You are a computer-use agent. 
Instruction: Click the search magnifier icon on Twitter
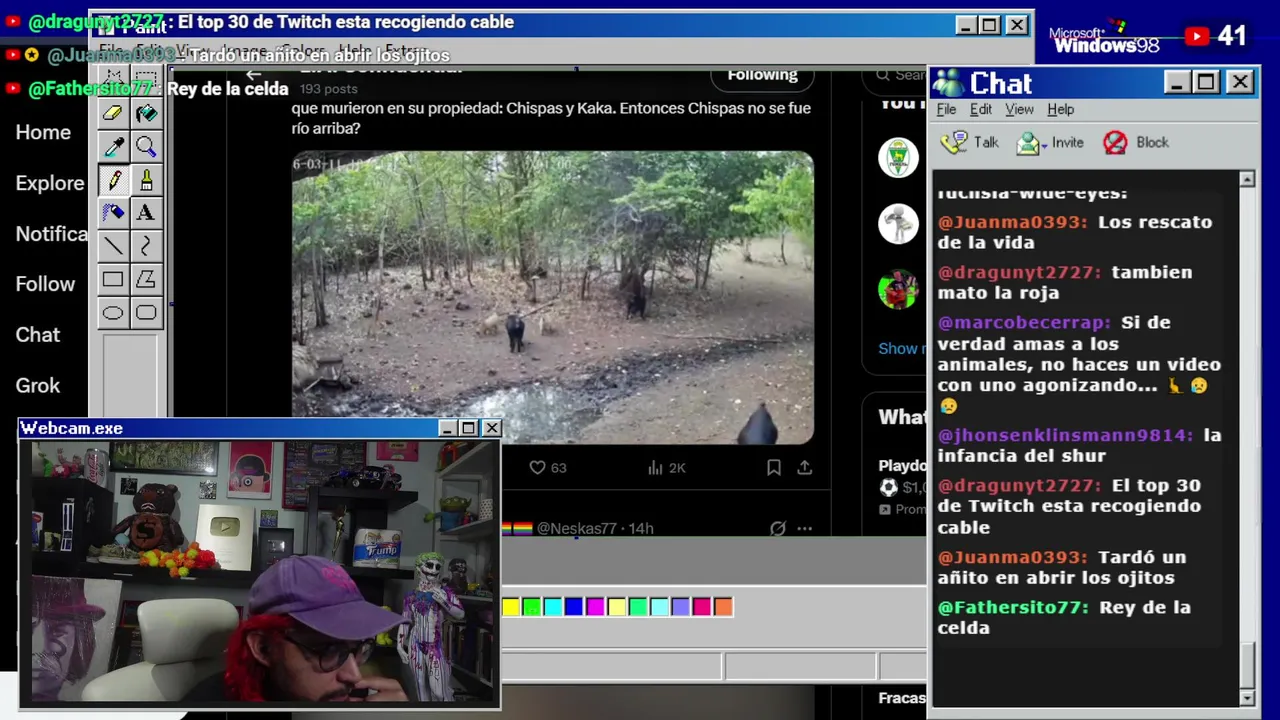tap(883, 75)
